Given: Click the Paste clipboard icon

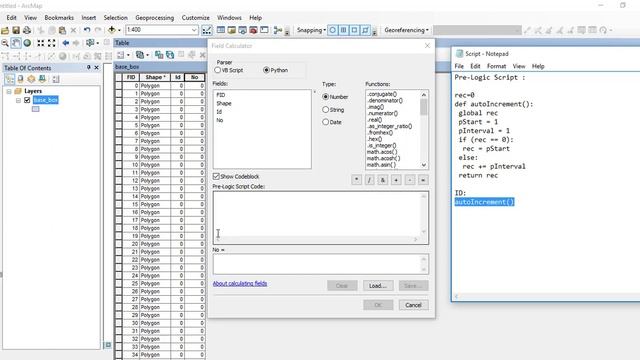Looking at the screenshot, I should (62, 30).
